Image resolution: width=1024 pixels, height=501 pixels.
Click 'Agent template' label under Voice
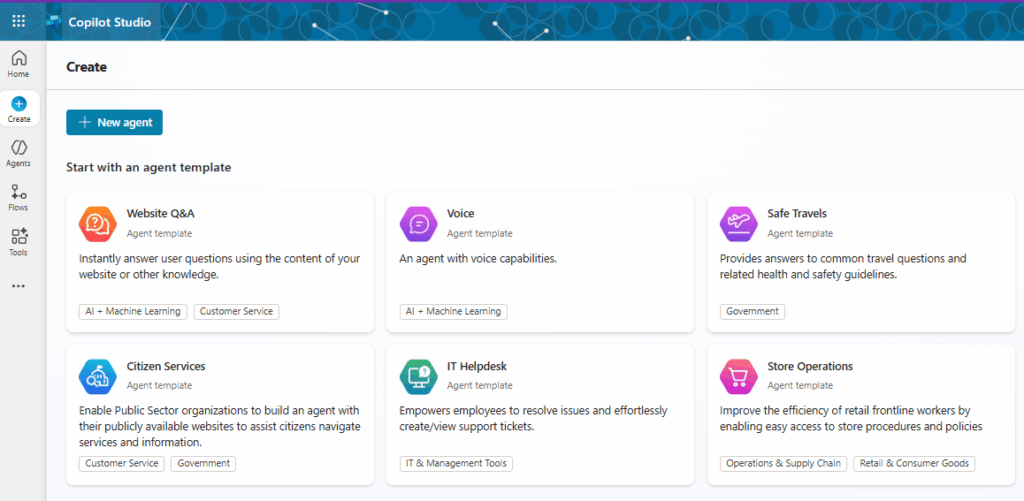click(x=480, y=233)
